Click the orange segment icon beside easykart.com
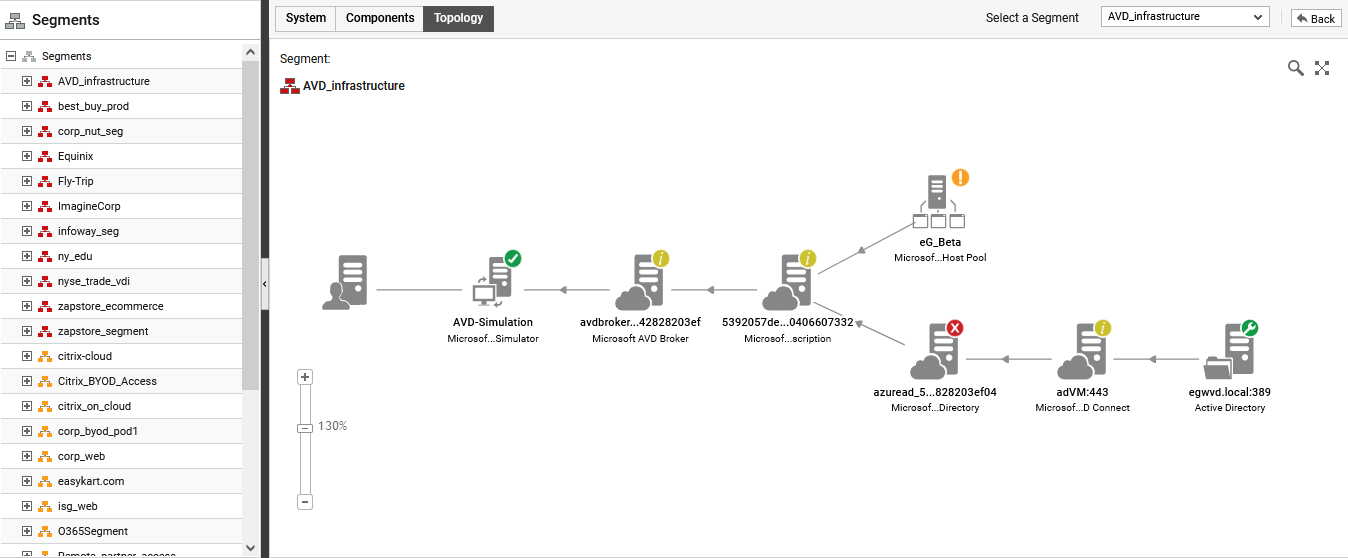The width and height of the screenshot is (1348, 558). tap(44, 481)
